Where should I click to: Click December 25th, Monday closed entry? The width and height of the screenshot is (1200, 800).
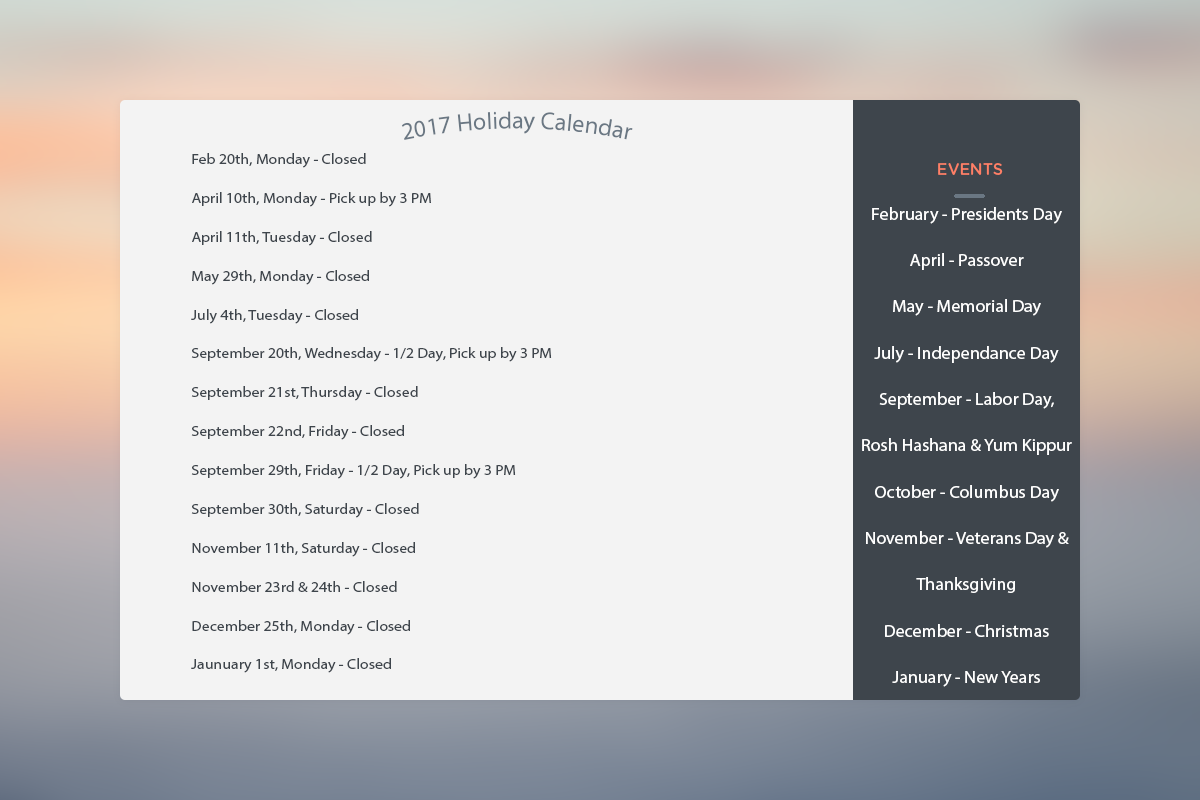click(301, 626)
